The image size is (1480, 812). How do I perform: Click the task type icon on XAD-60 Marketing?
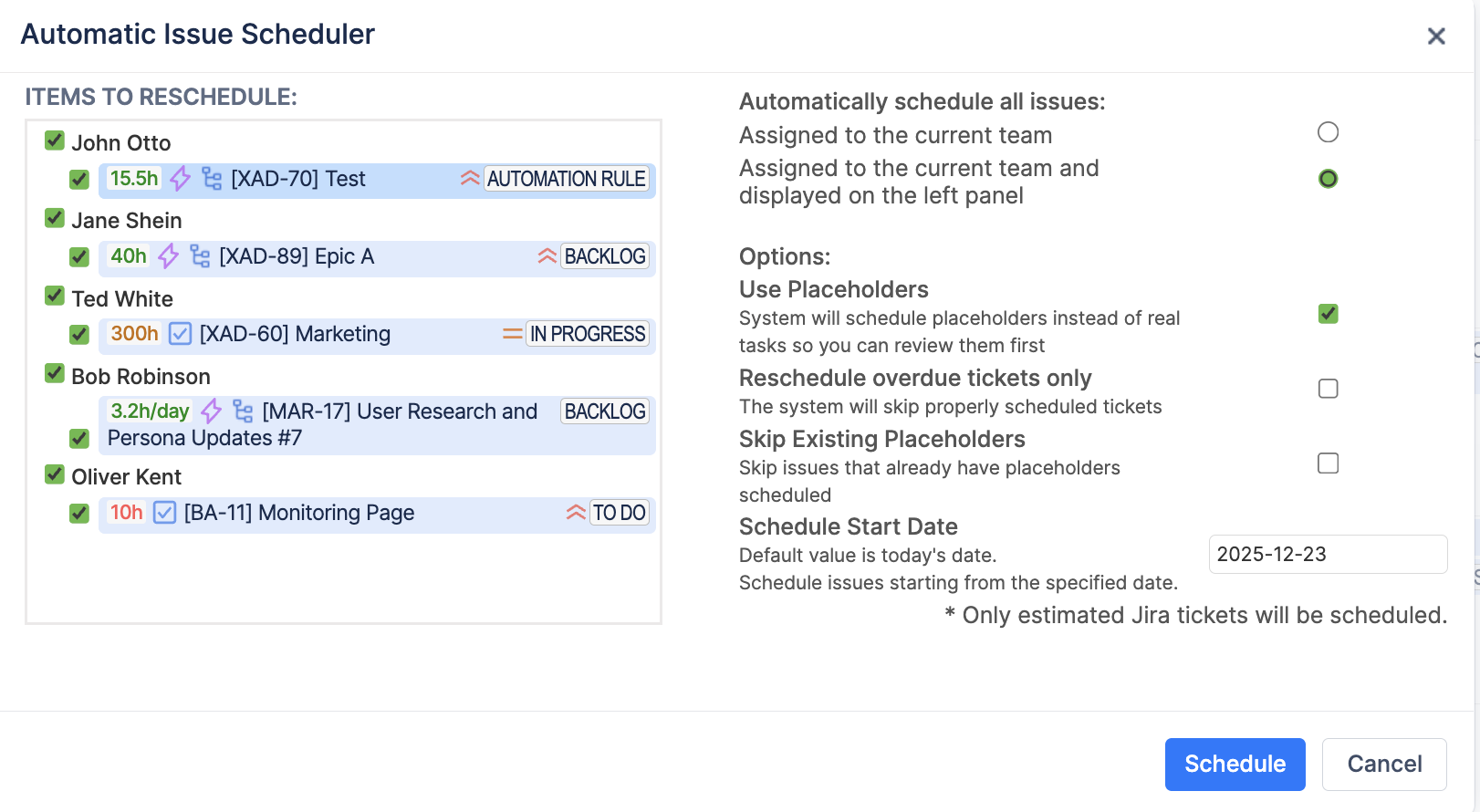pyautogui.click(x=181, y=334)
